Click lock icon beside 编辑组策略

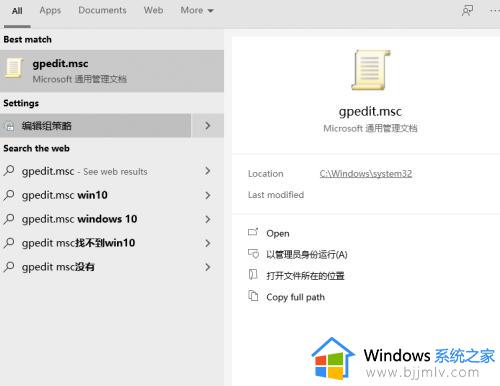(10, 126)
